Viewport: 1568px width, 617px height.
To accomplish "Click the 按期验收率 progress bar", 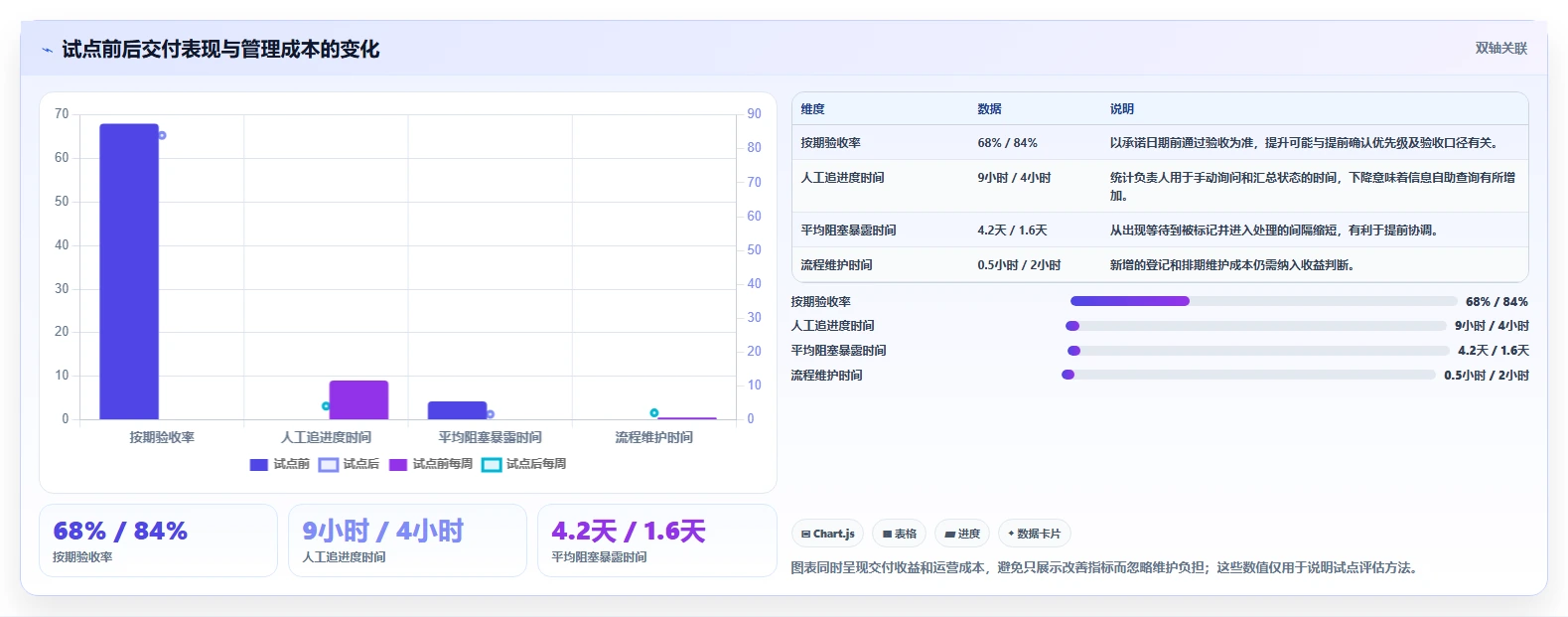I will pyautogui.click(x=1264, y=301).
